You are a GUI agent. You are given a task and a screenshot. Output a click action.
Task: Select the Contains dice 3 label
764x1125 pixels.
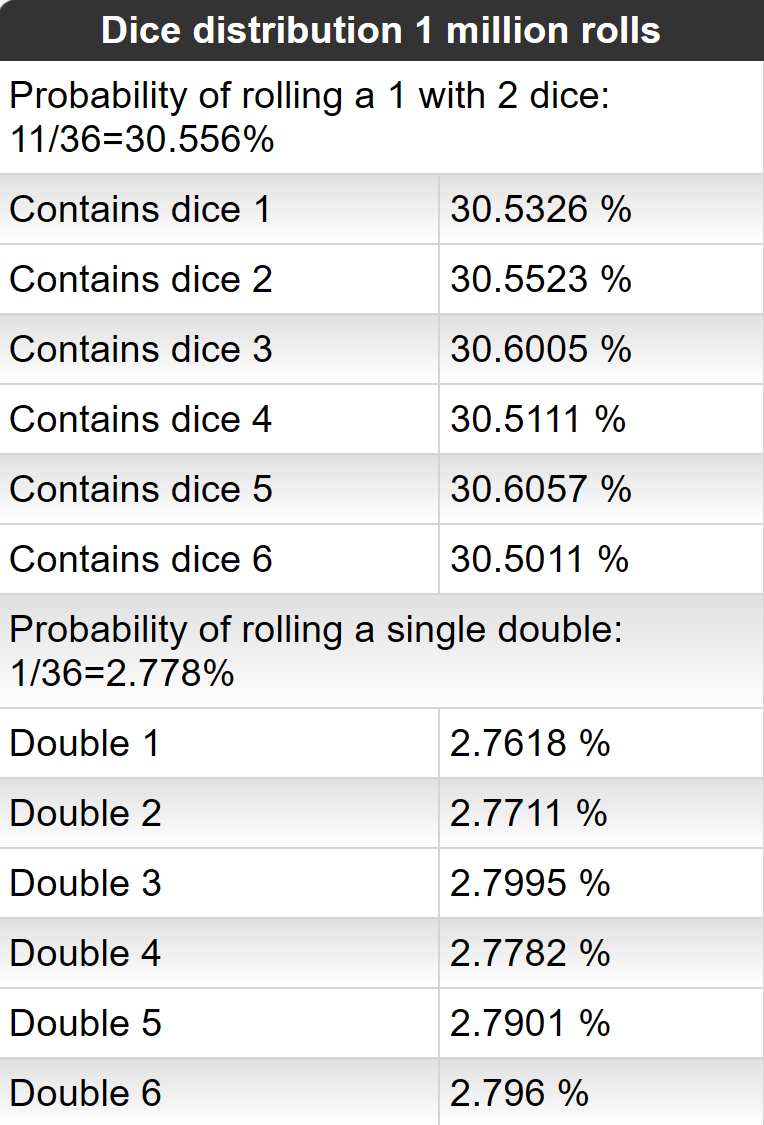(141, 349)
